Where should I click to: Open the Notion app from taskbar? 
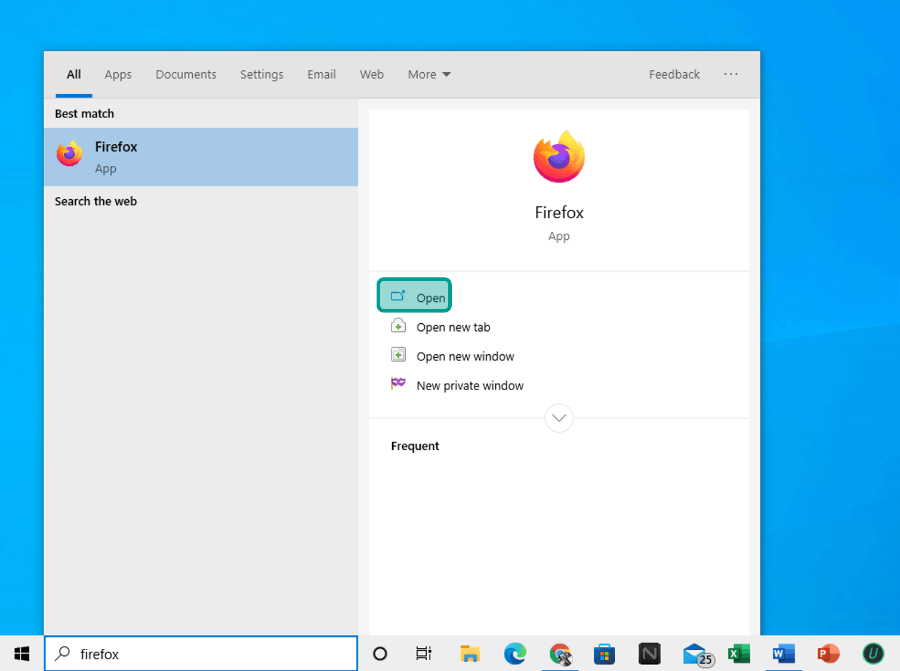[649, 653]
